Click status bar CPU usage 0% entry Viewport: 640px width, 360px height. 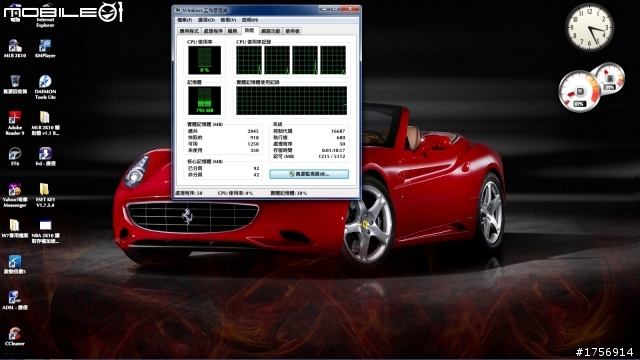(x=236, y=193)
